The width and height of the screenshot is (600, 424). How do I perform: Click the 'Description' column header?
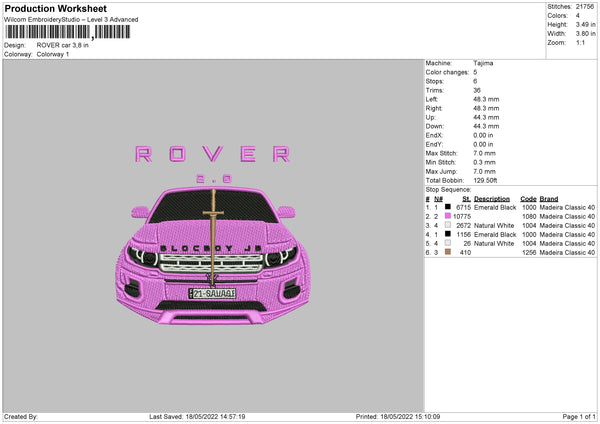(492, 199)
